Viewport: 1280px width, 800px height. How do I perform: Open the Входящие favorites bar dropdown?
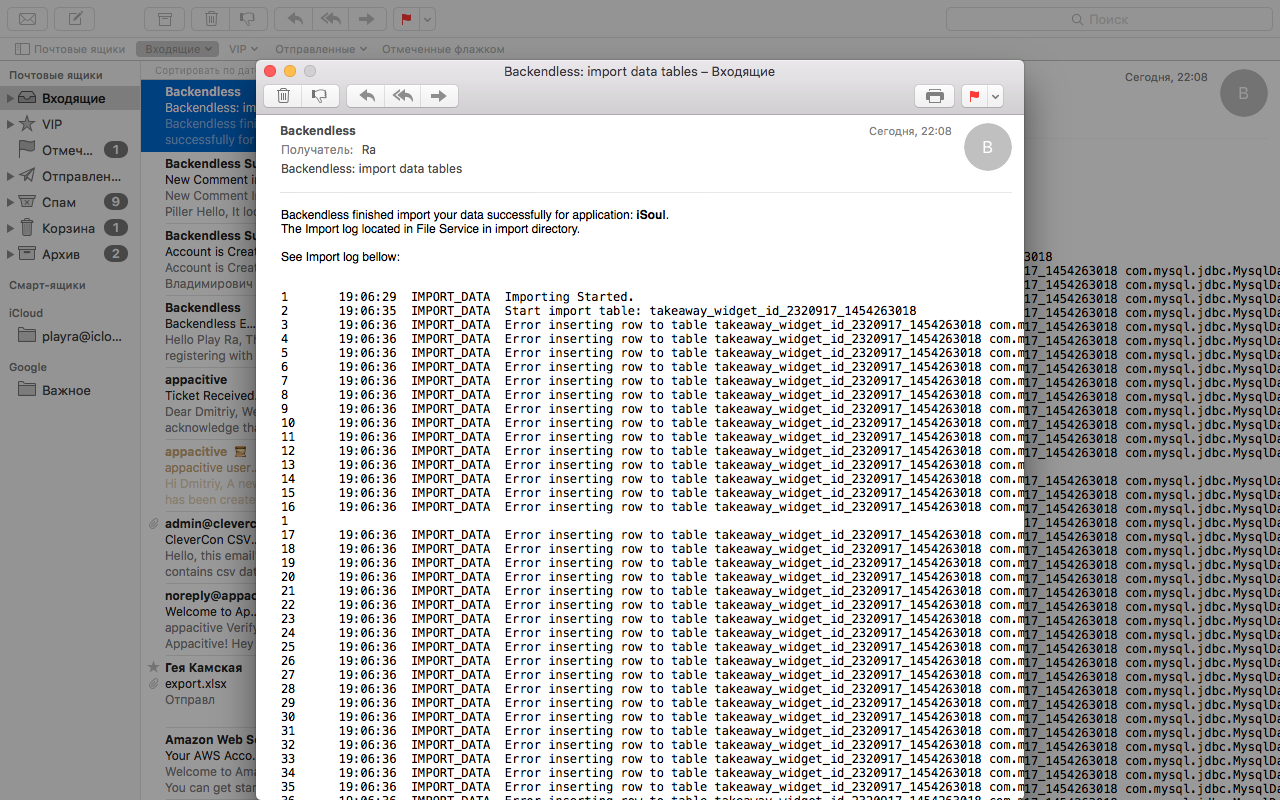point(179,49)
